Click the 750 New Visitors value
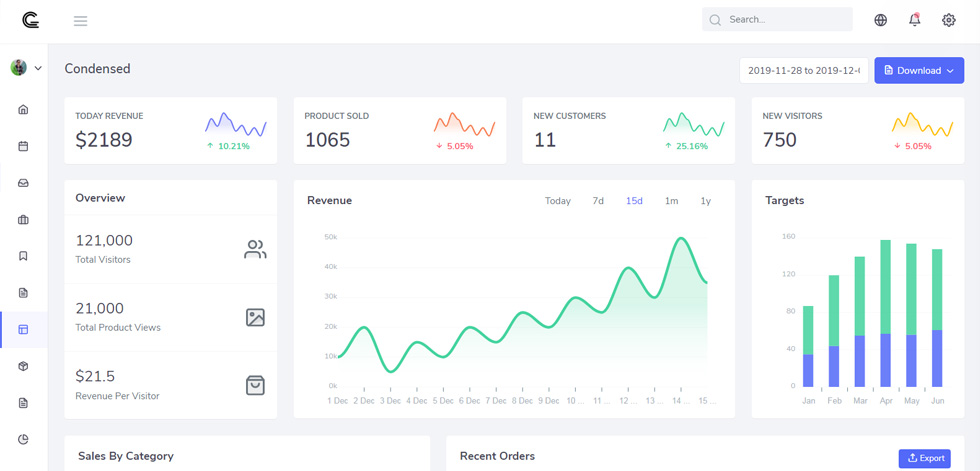 (779, 139)
